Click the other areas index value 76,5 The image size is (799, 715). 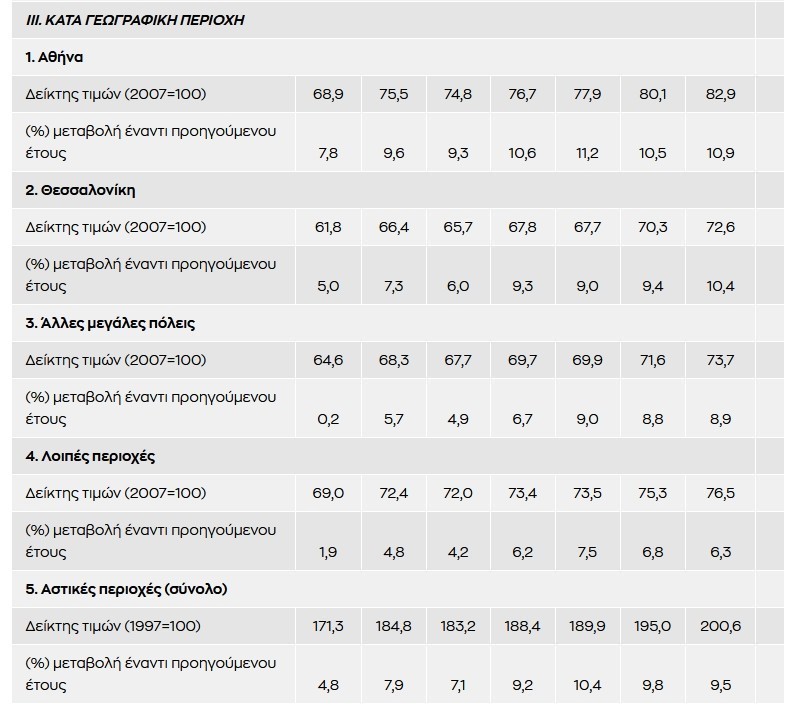coord(720,493)
